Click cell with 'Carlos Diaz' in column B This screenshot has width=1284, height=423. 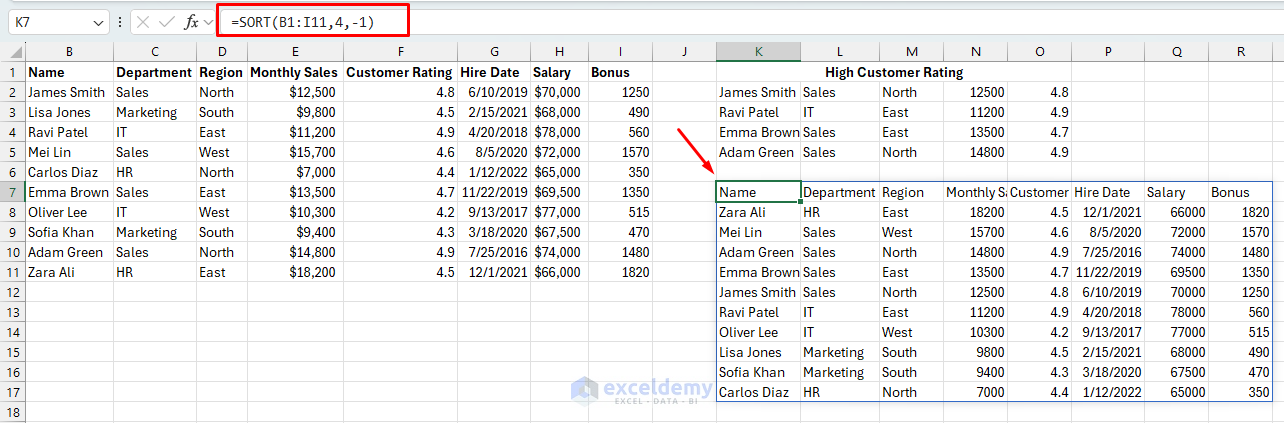[69, 172]
